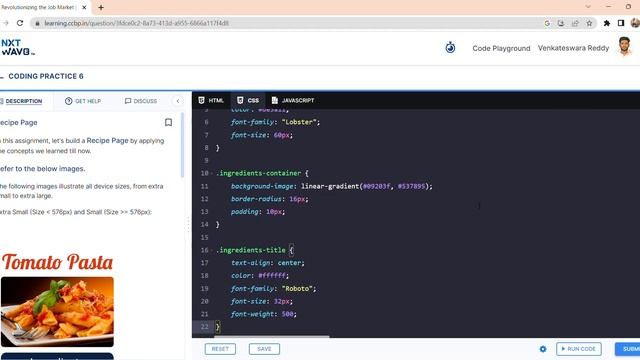The width and height of the screenshot is (640, 360).
Task: Open Code Playground link
Action: click(x=501, y=48)
